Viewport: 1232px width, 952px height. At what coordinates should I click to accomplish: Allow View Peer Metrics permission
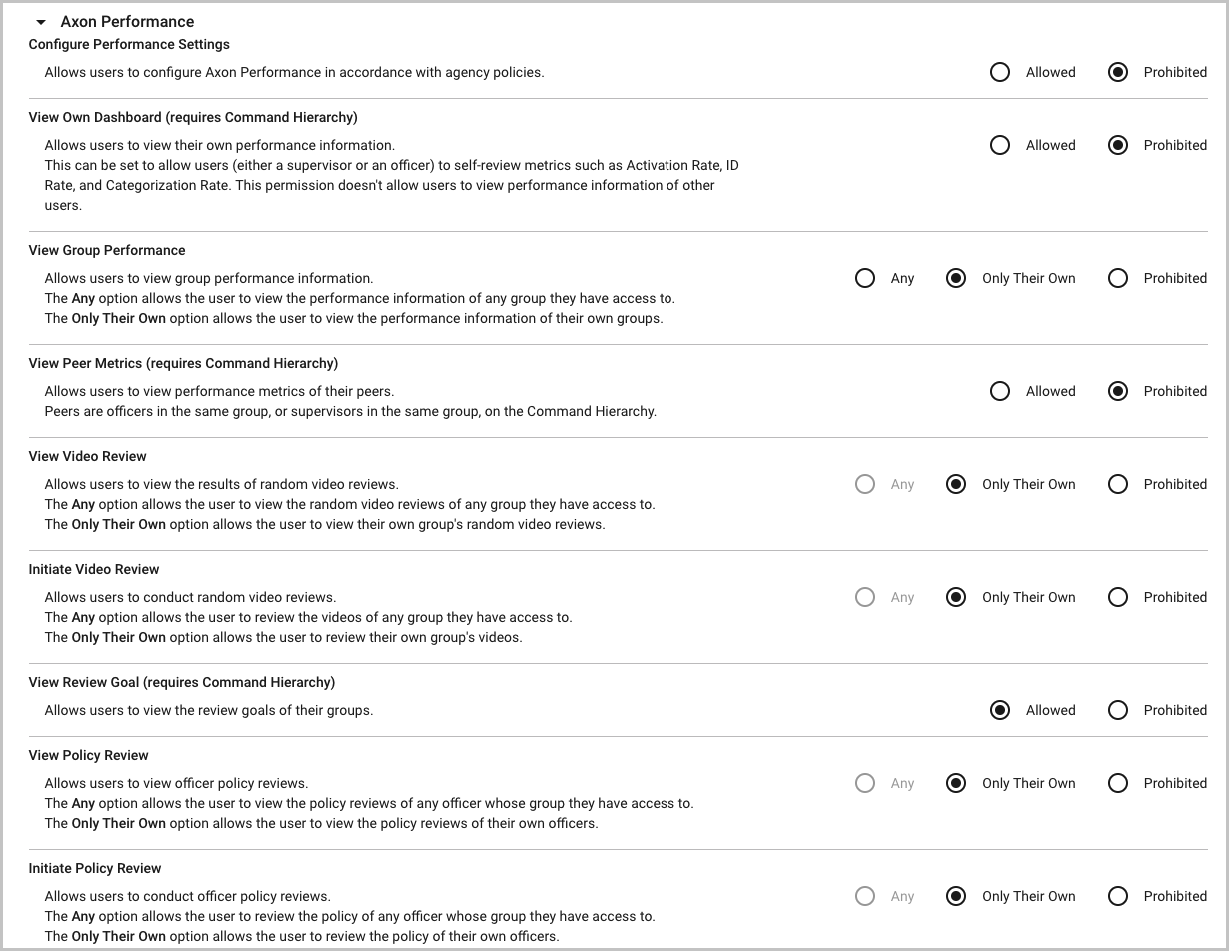(x=999, y=391)
